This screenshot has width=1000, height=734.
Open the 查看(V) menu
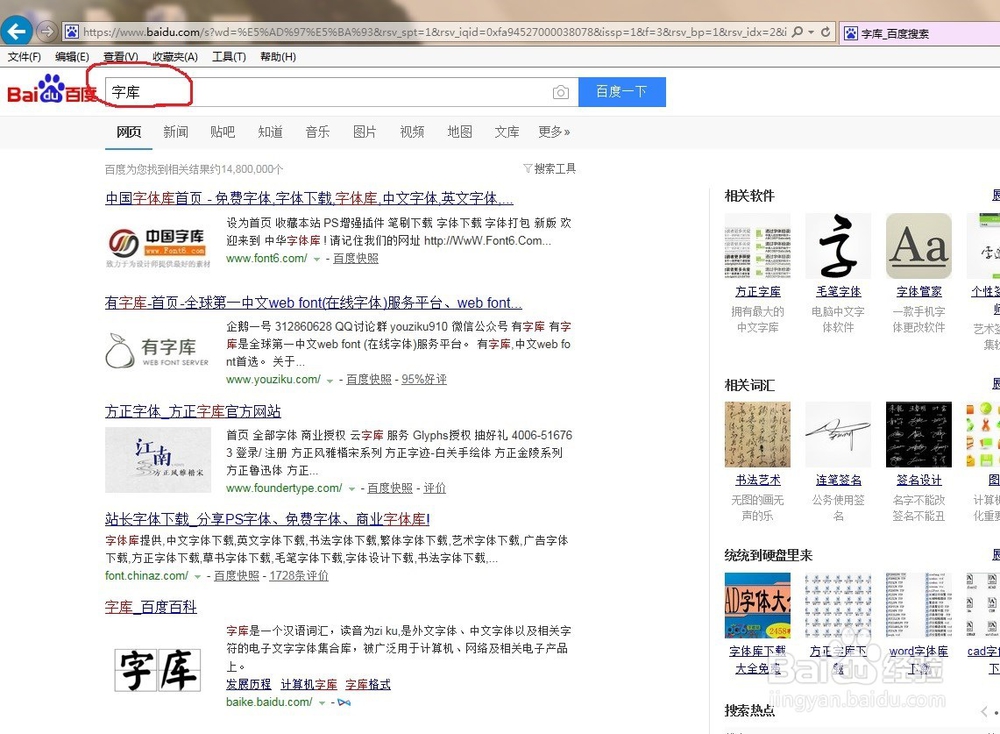click(x=121, y=57)
